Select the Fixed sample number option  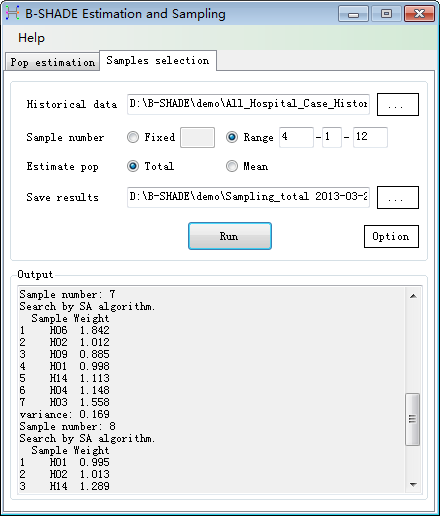click(133, 137)
